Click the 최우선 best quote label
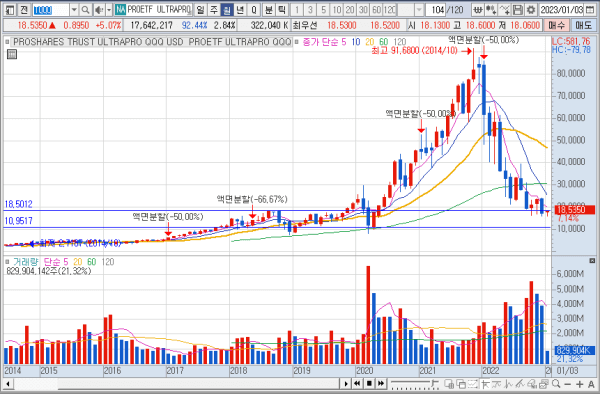600x394 pixels. (x=305, y=26)
